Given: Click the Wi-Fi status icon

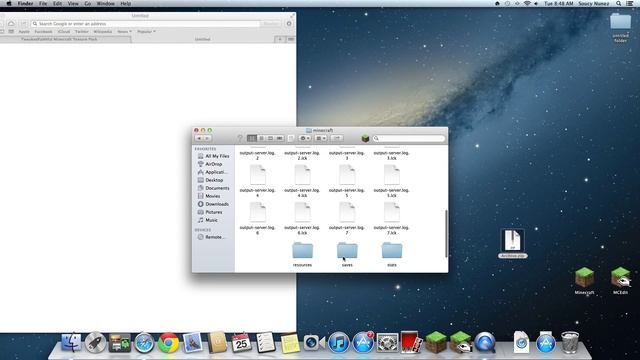Looking at the screenshot, I should (527, 3).
